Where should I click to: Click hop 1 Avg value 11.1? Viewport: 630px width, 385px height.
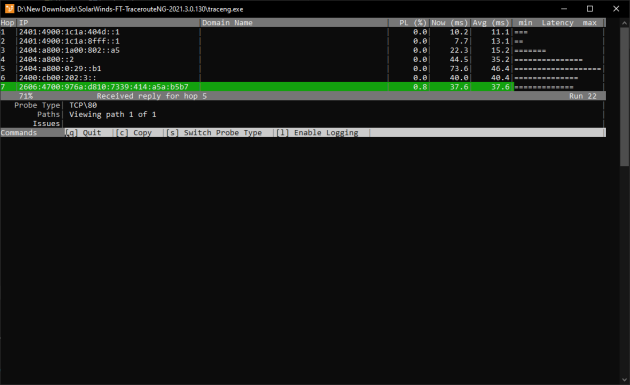[x=500, y=32]
